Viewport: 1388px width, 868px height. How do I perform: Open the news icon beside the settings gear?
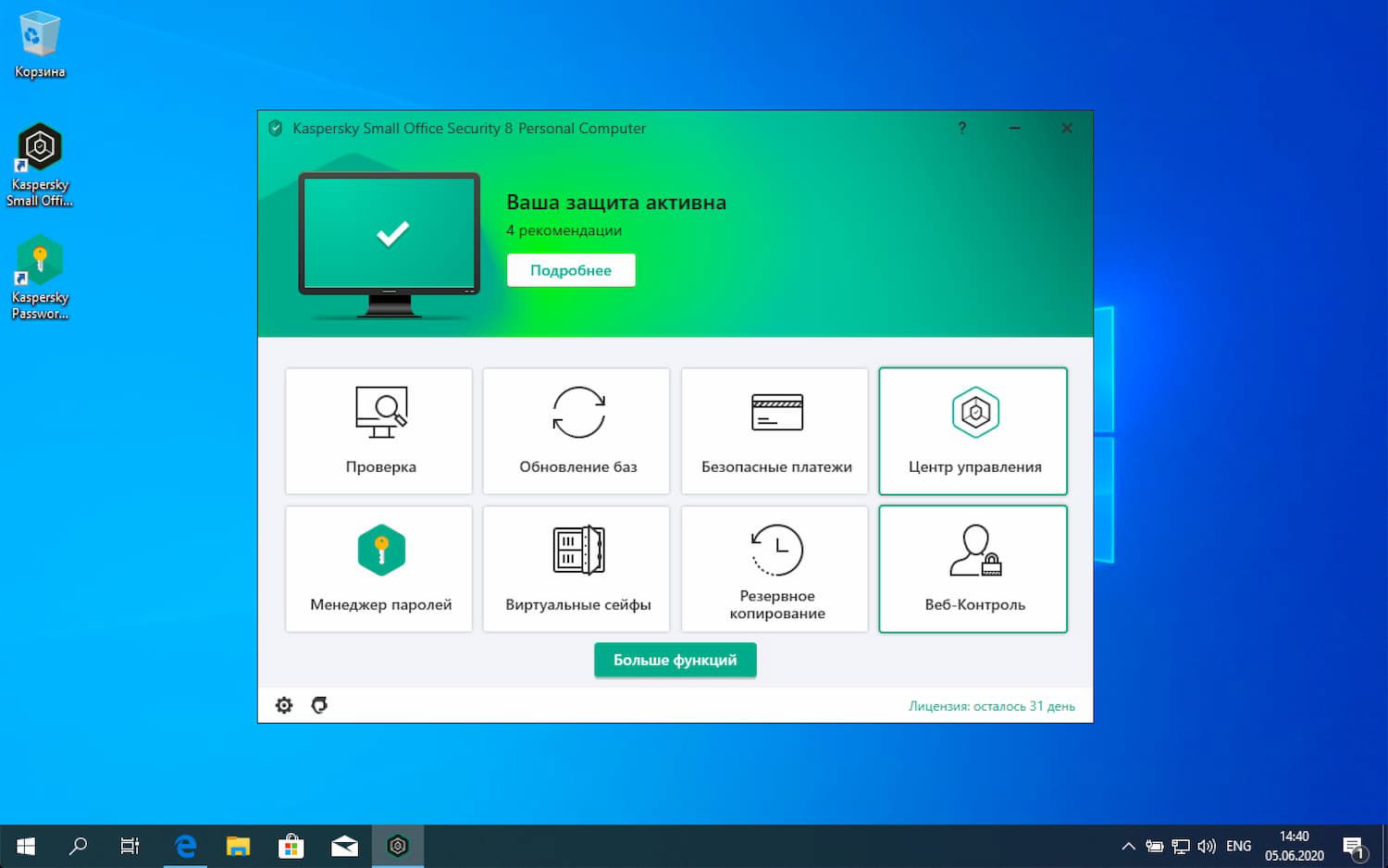[319, 705]
